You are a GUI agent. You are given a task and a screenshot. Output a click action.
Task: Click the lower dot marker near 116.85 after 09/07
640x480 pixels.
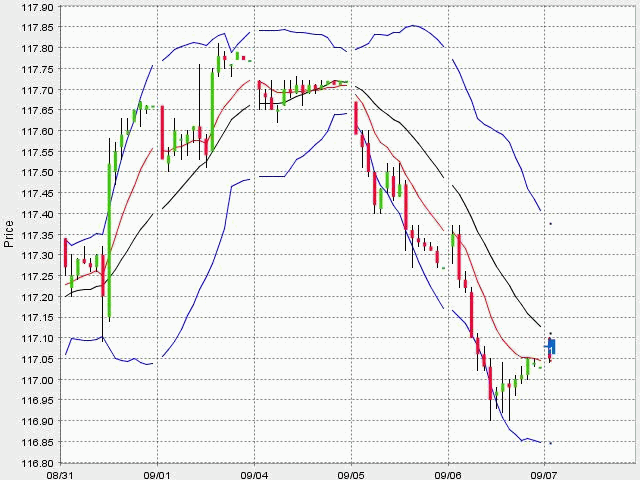(550, 443)
